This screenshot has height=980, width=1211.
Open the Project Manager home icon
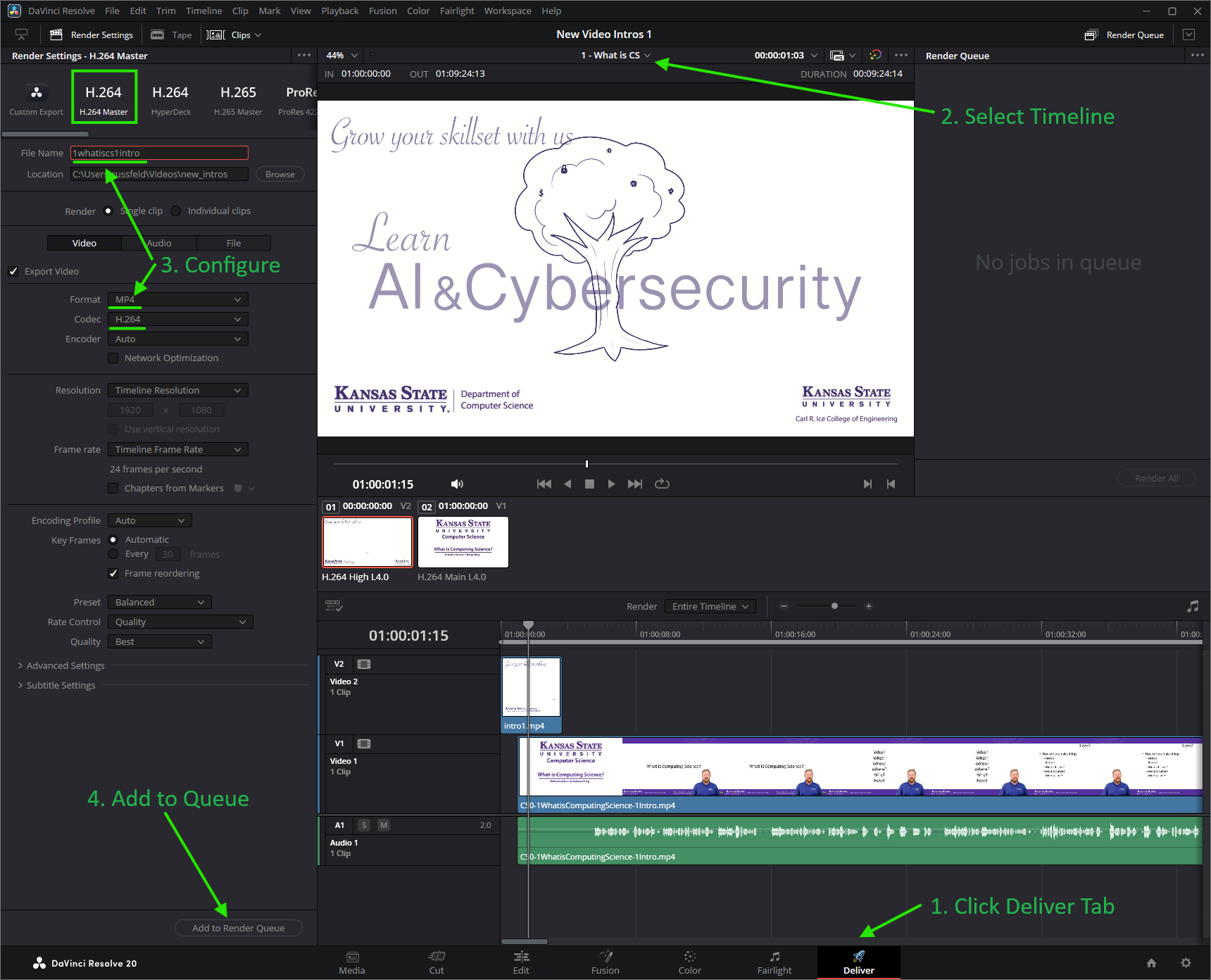1152,962
